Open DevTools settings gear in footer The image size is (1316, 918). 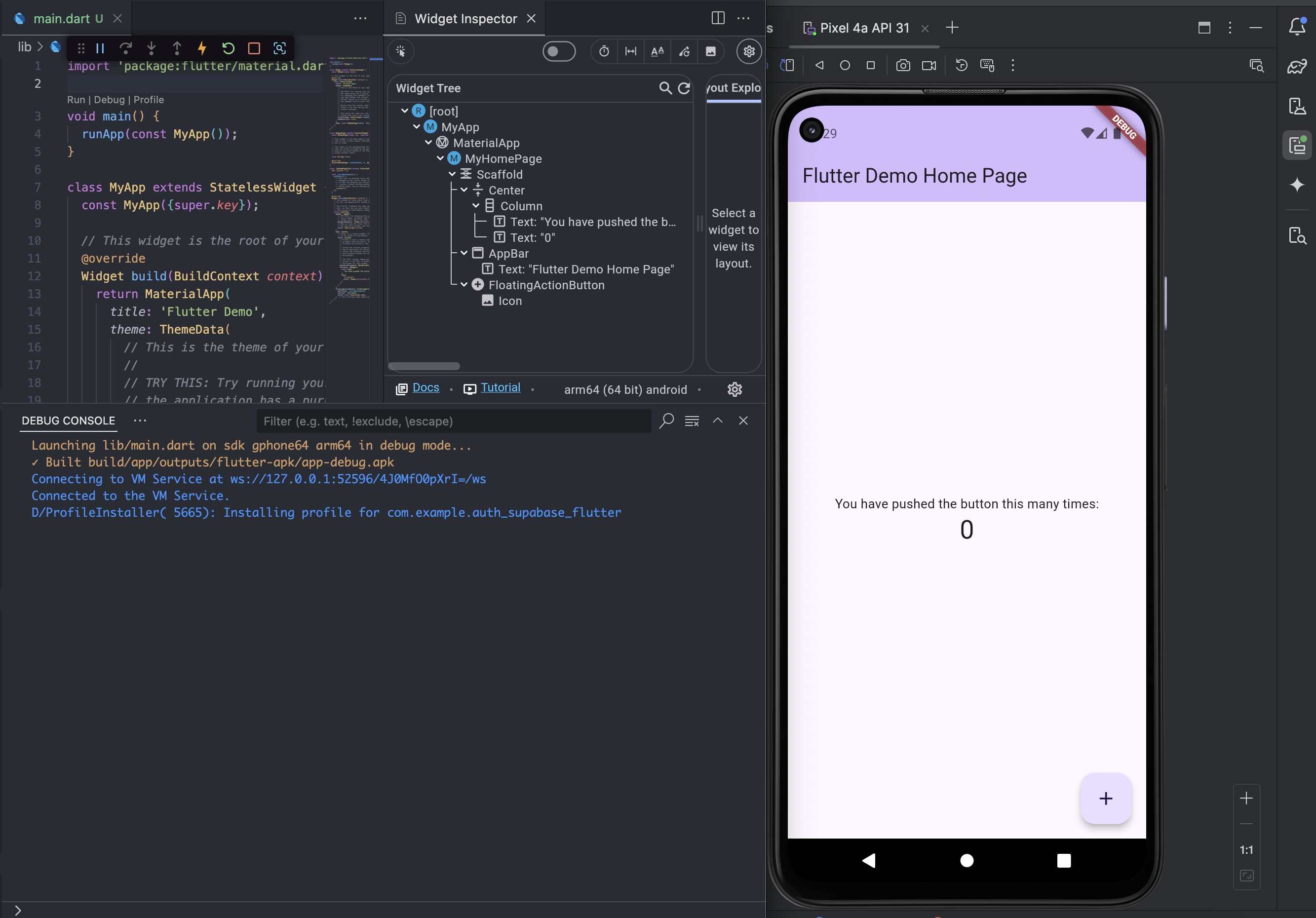pyautogui.click(x=735, y=390)
